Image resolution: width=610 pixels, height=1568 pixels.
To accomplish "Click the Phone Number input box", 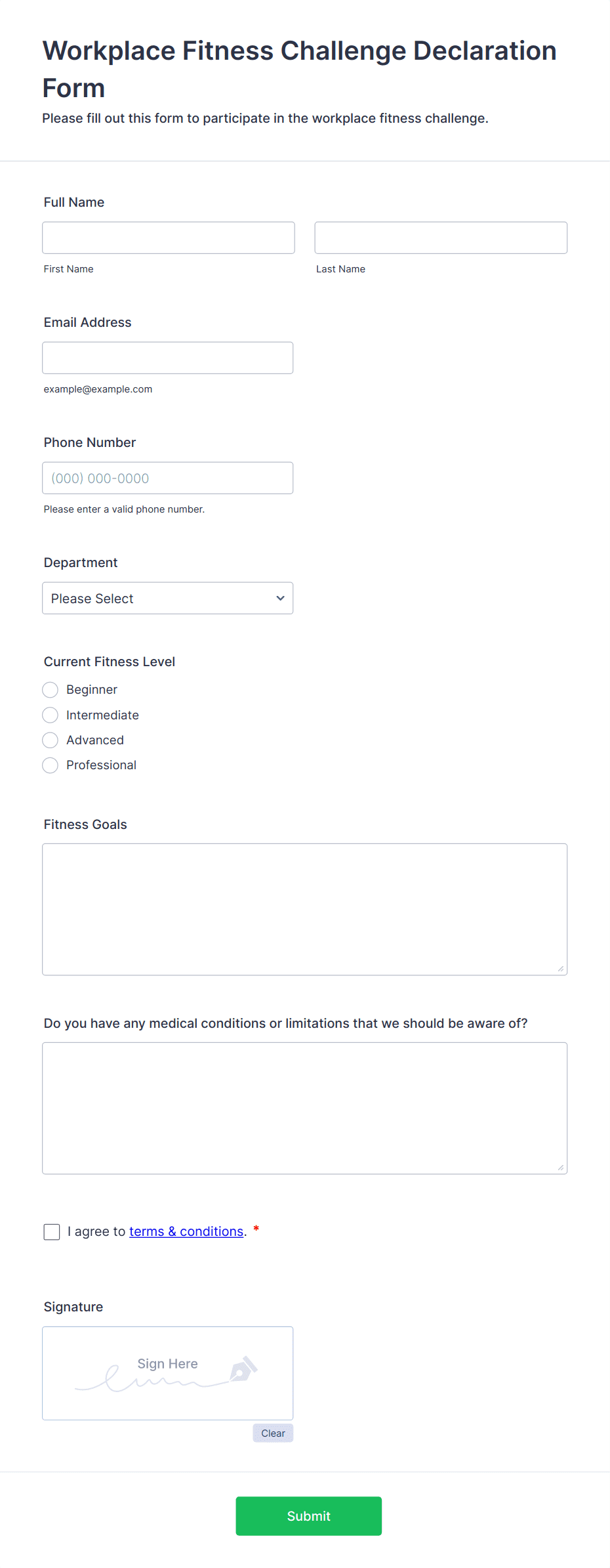I will pyautogui.click(x=168, y=478).
